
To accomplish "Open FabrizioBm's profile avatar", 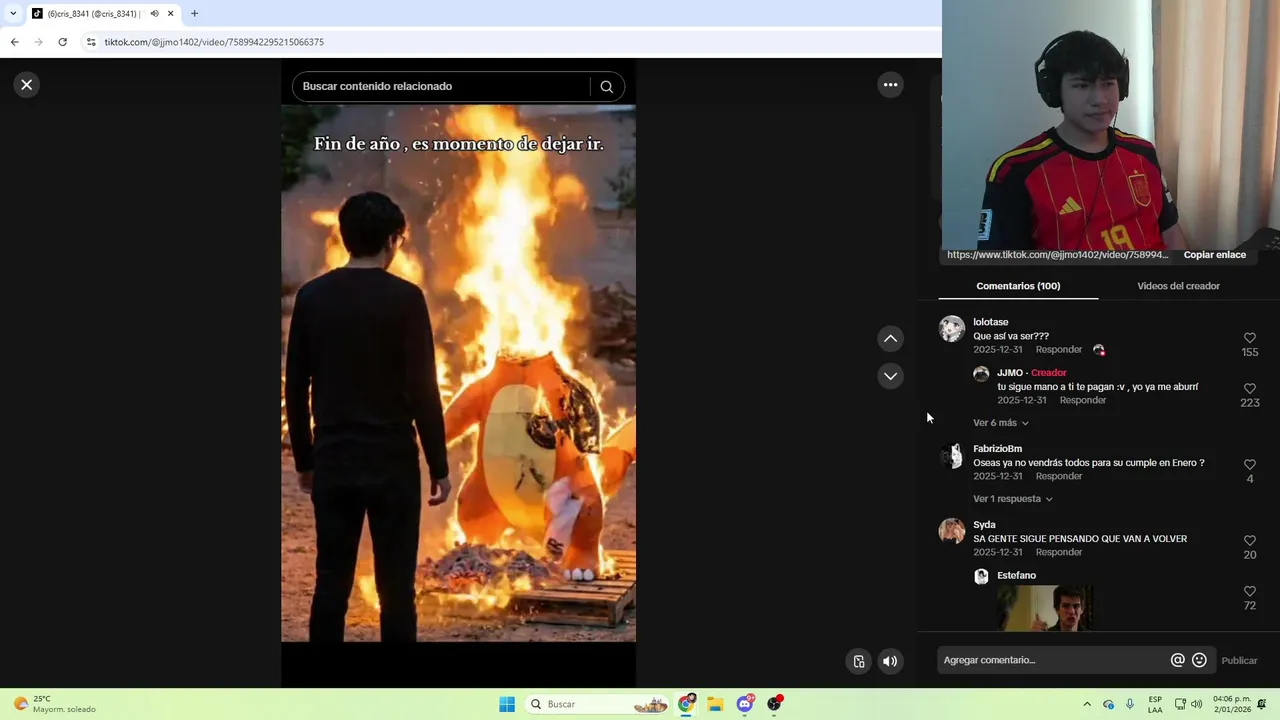I will point(952,456).
